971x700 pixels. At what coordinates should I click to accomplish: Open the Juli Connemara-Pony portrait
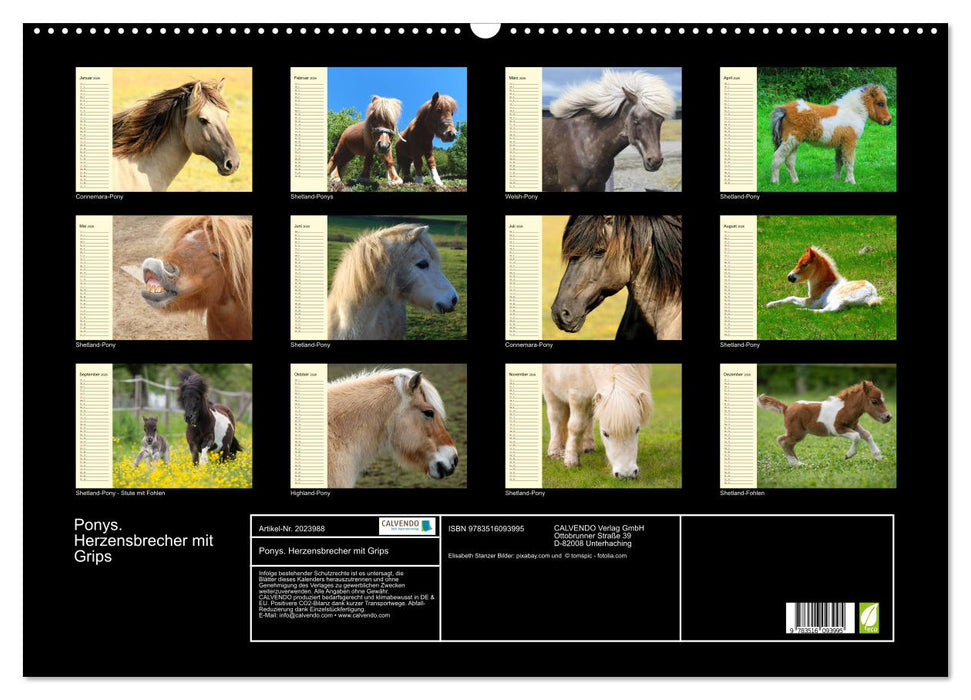click(615, 278)
